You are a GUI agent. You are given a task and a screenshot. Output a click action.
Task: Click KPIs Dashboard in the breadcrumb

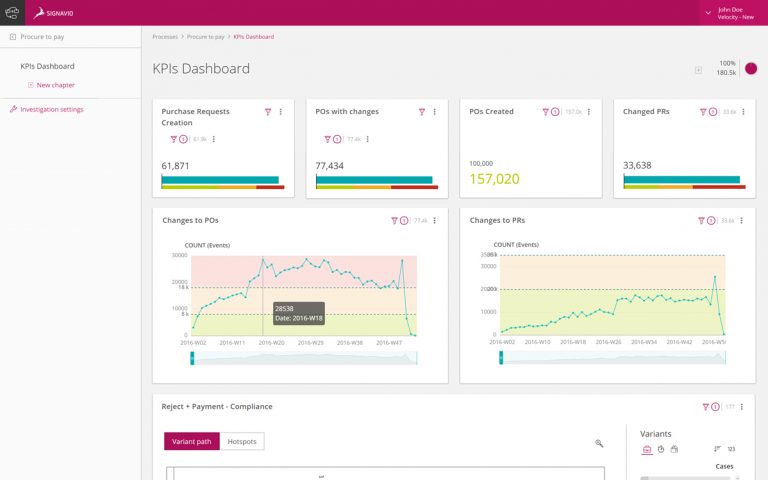click(254, 37)
